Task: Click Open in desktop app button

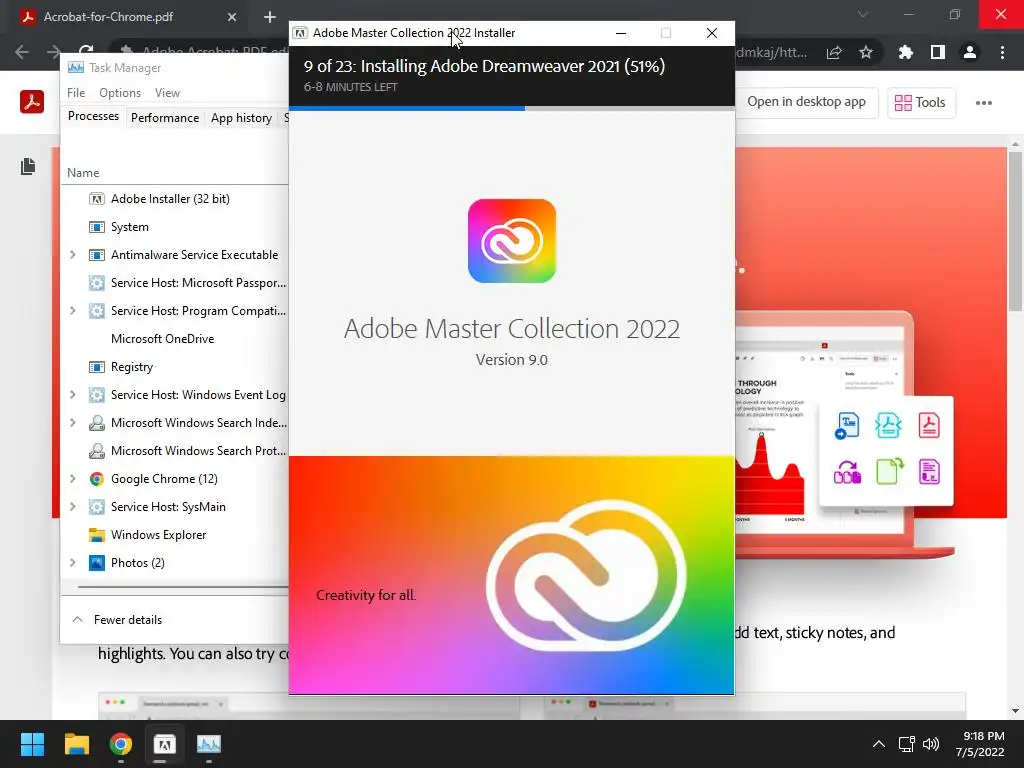Action: (x=806, y=102)
